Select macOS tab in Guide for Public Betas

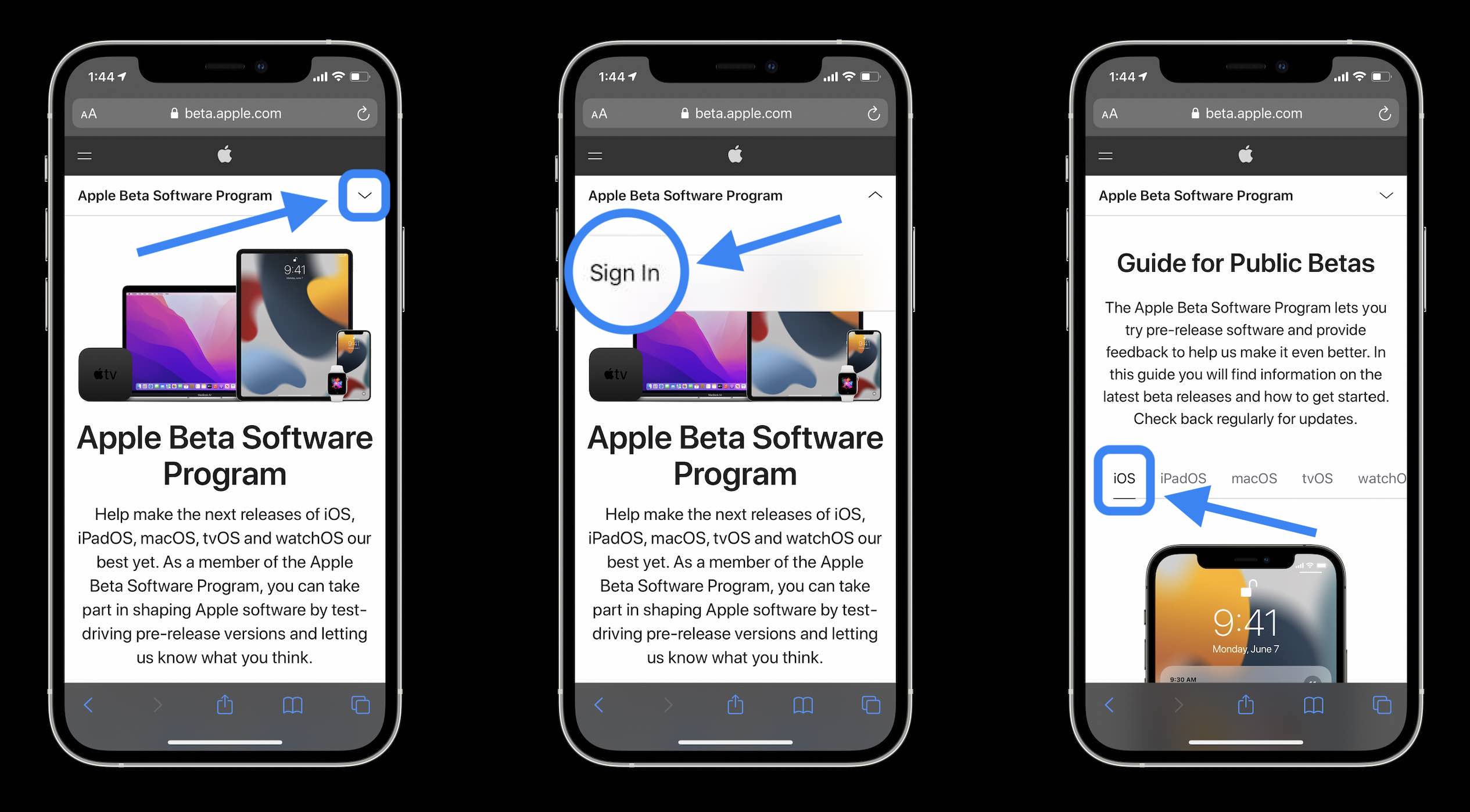click(x=1253, y=477)
